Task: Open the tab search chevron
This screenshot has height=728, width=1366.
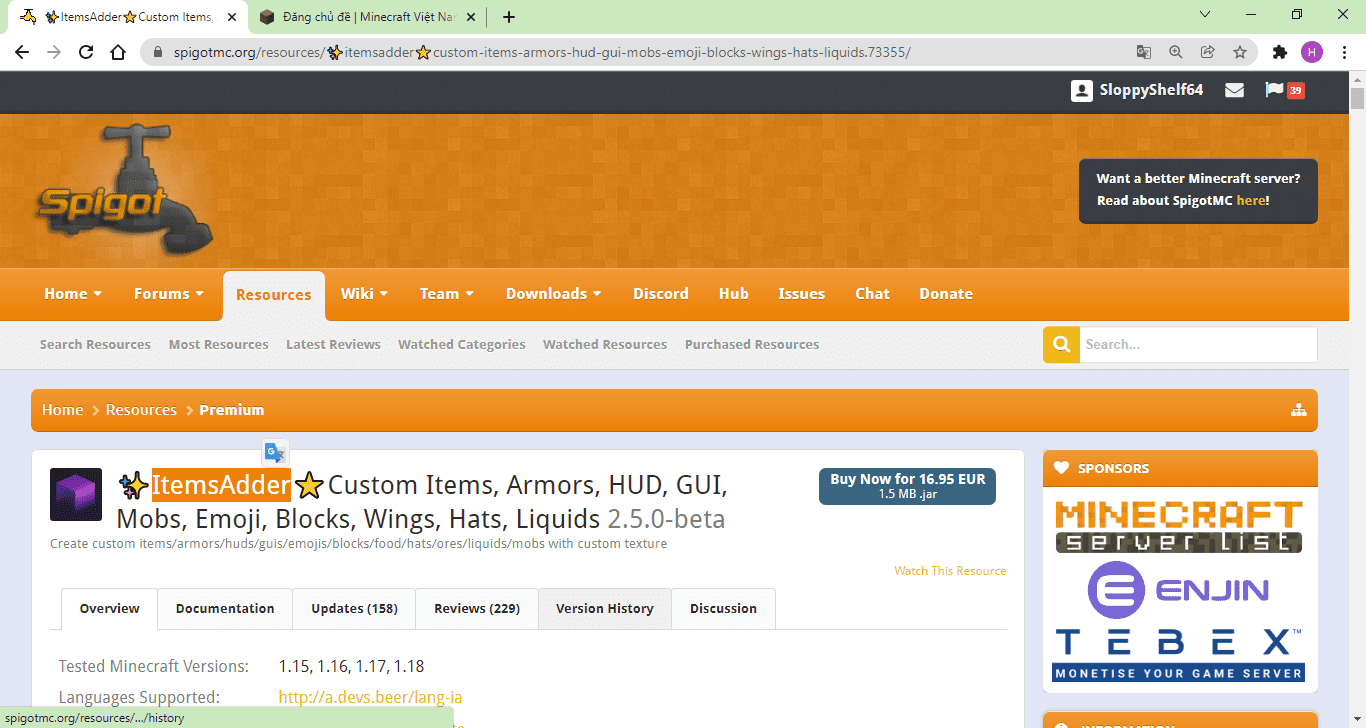Action: pos(1205,15)
